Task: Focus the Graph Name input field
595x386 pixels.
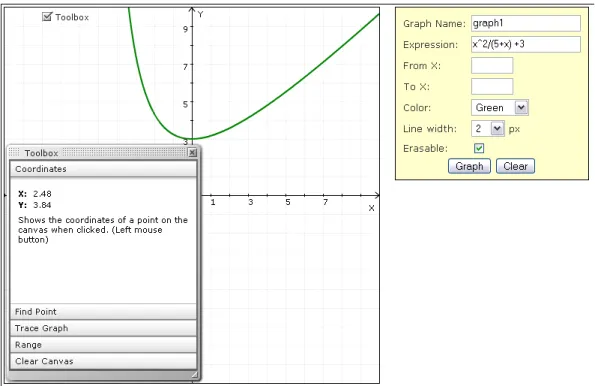Action: point(526,23)
